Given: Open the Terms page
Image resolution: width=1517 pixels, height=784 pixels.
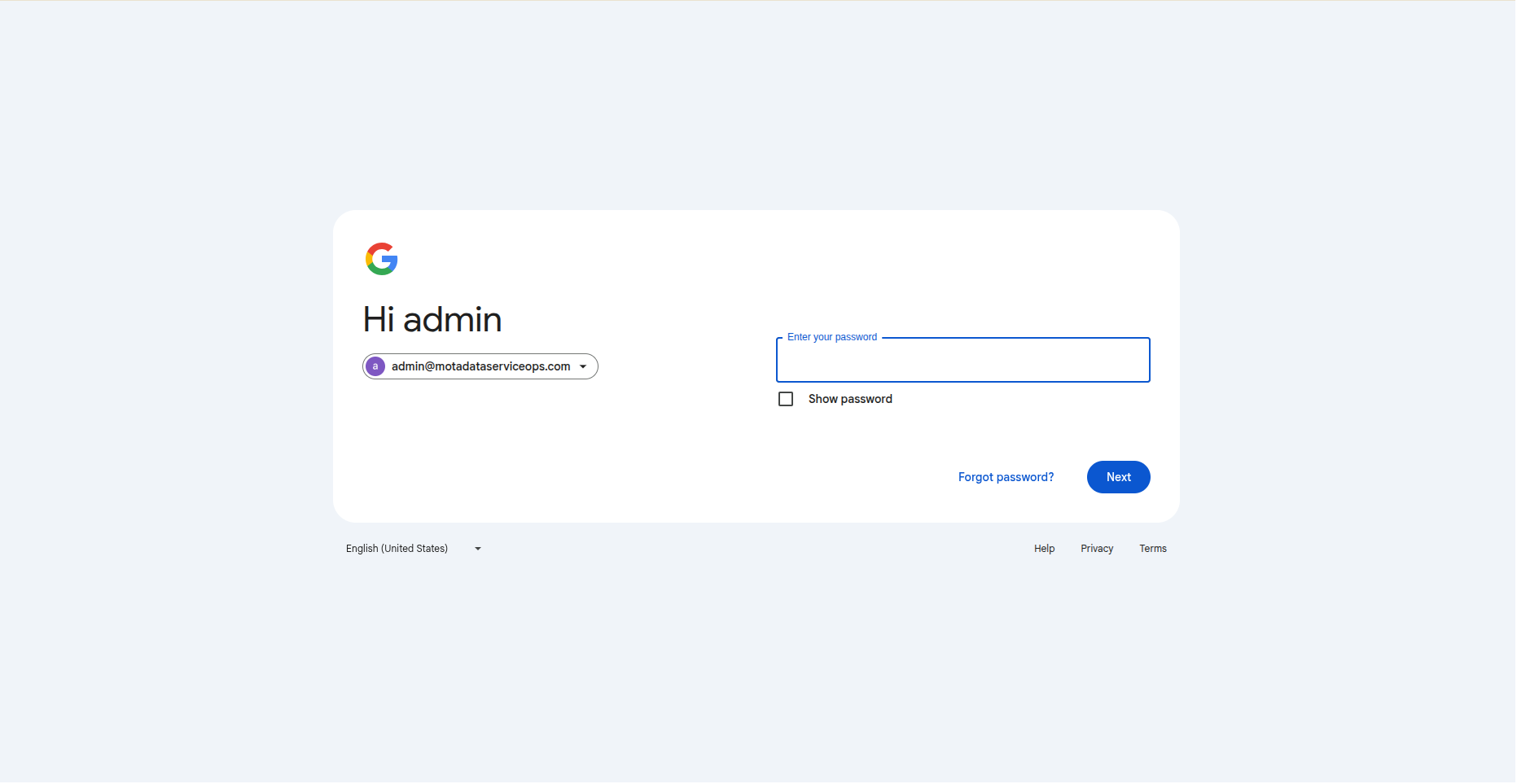Looking at the screenshot, I should pos(1152,549).
